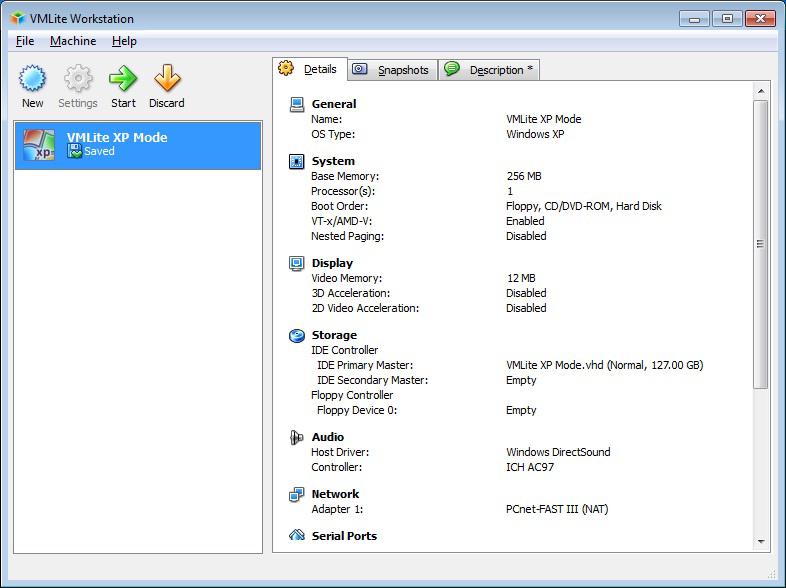Switch to the Details tab
Viewport: 786px width, 588px height.
[310, 69]
